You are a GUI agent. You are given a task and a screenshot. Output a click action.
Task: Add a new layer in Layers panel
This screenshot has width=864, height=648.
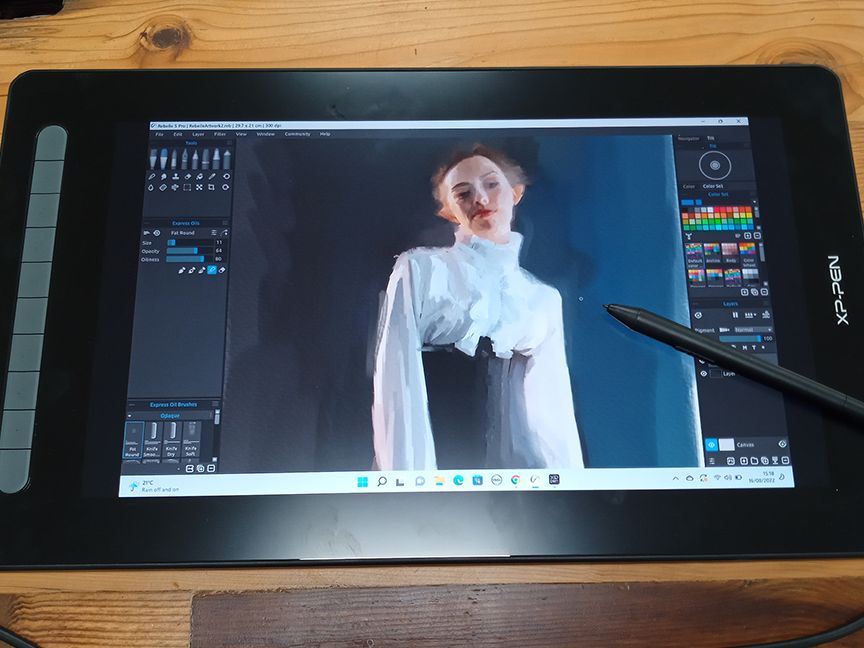(x=744, y=461)
